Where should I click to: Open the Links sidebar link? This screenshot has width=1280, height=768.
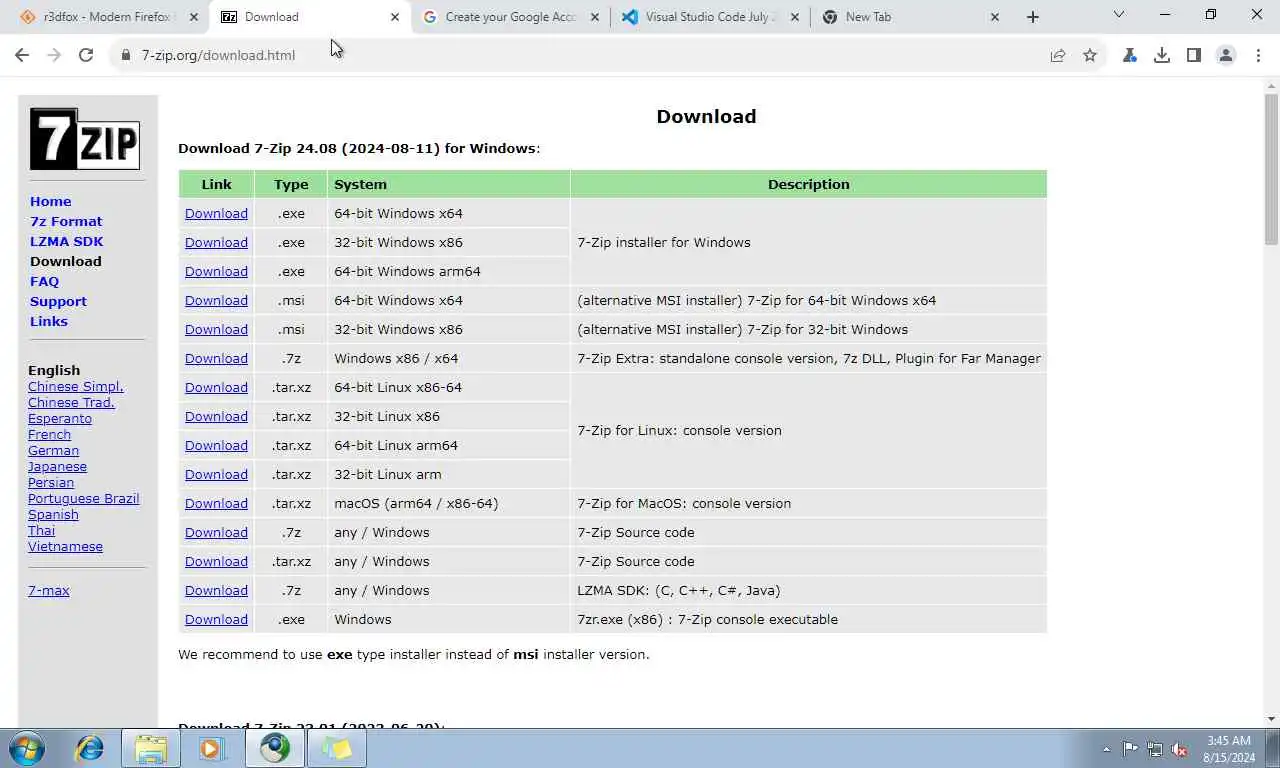[49, 321]
